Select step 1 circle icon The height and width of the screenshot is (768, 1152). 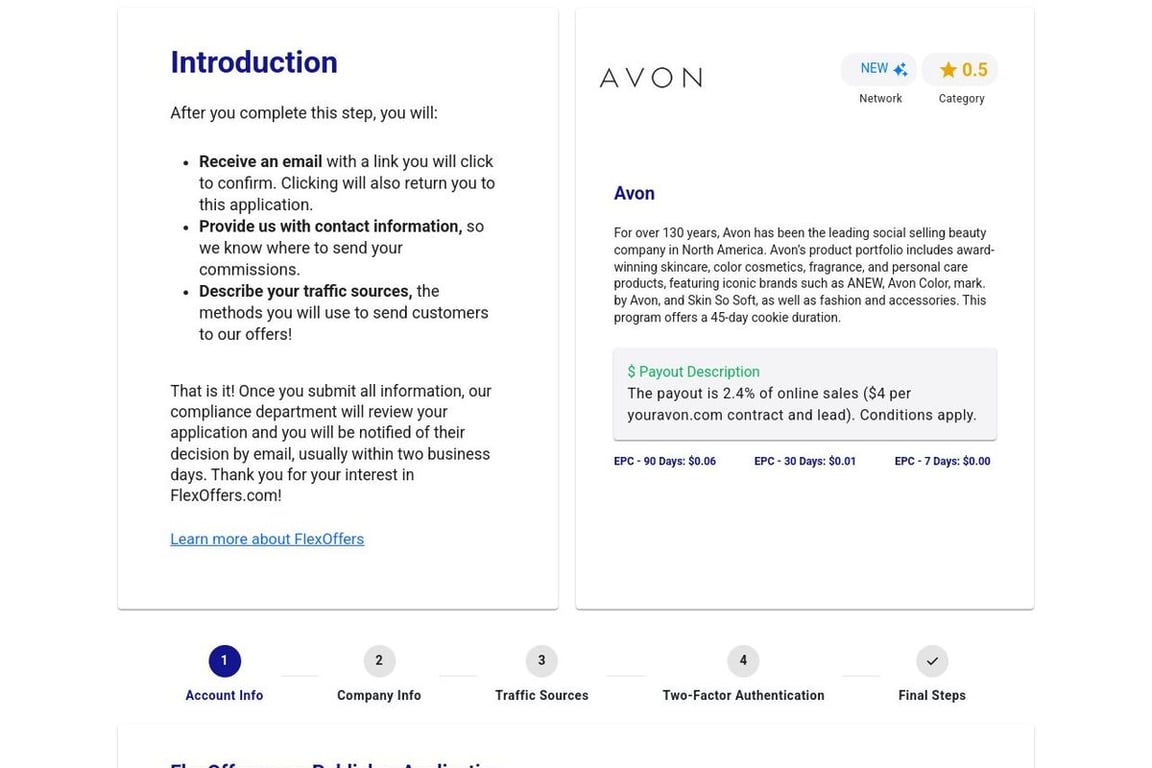(224, 661)
